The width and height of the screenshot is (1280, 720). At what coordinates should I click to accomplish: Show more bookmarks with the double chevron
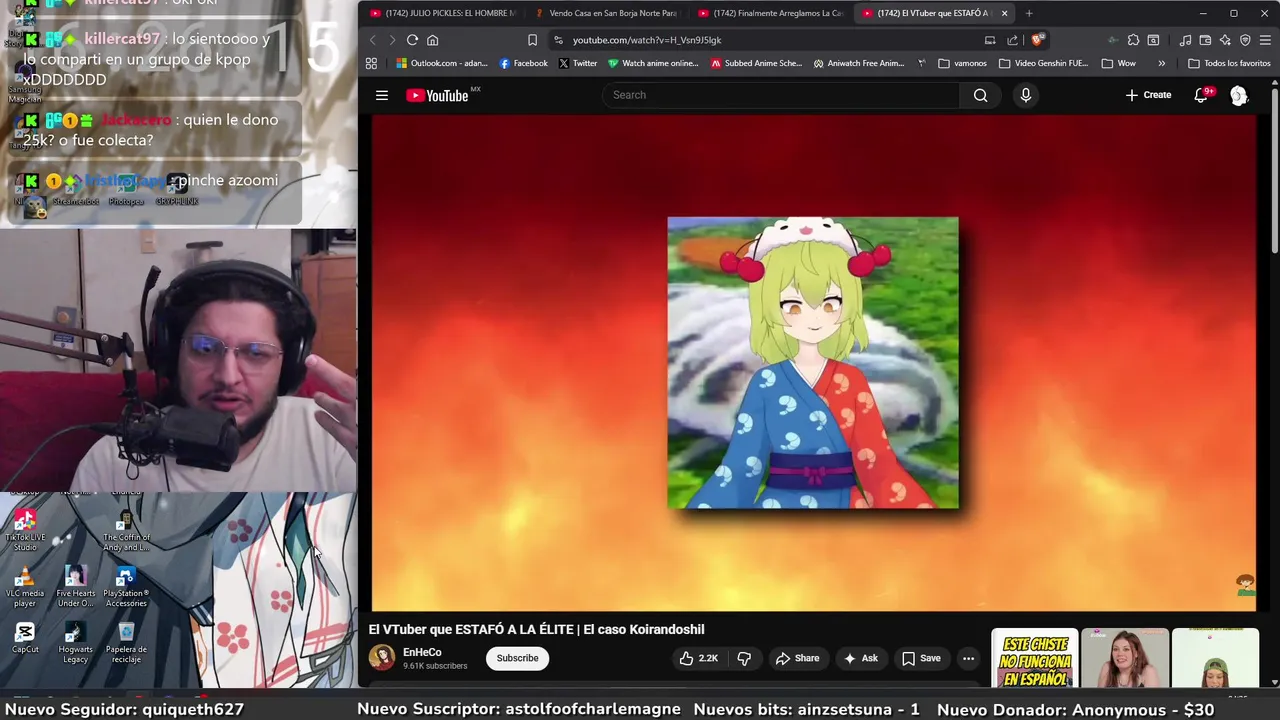tap(1161, 63)
